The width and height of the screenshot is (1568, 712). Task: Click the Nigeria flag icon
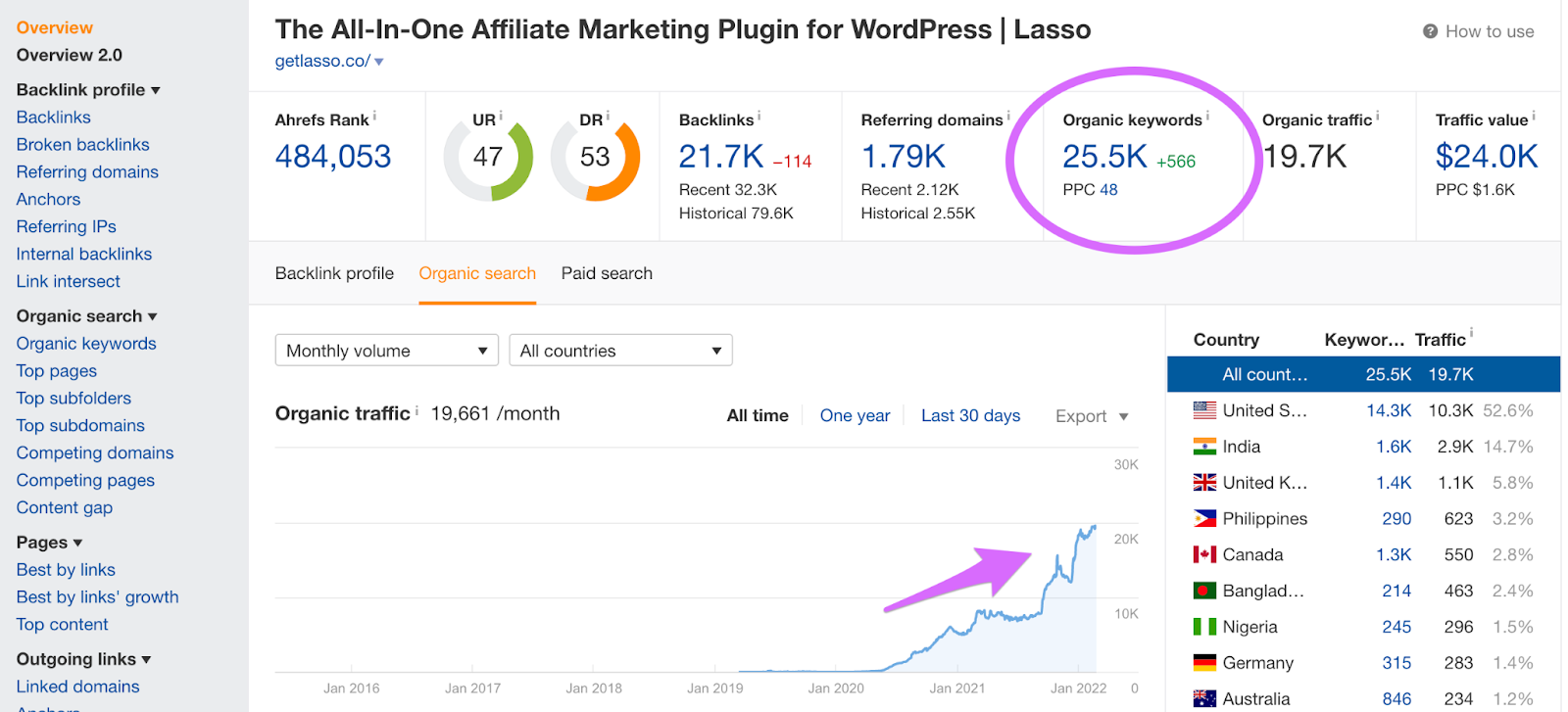tap(1204, 627)
